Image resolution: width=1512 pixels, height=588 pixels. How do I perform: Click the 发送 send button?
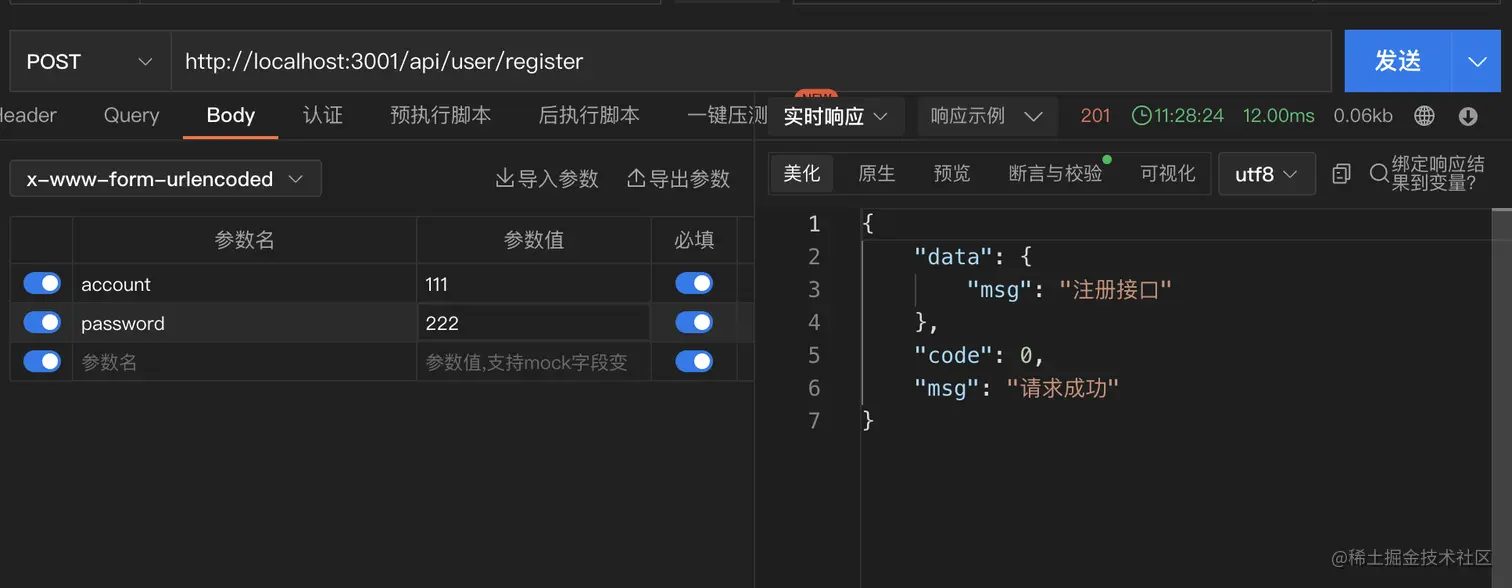[1398, 62]
